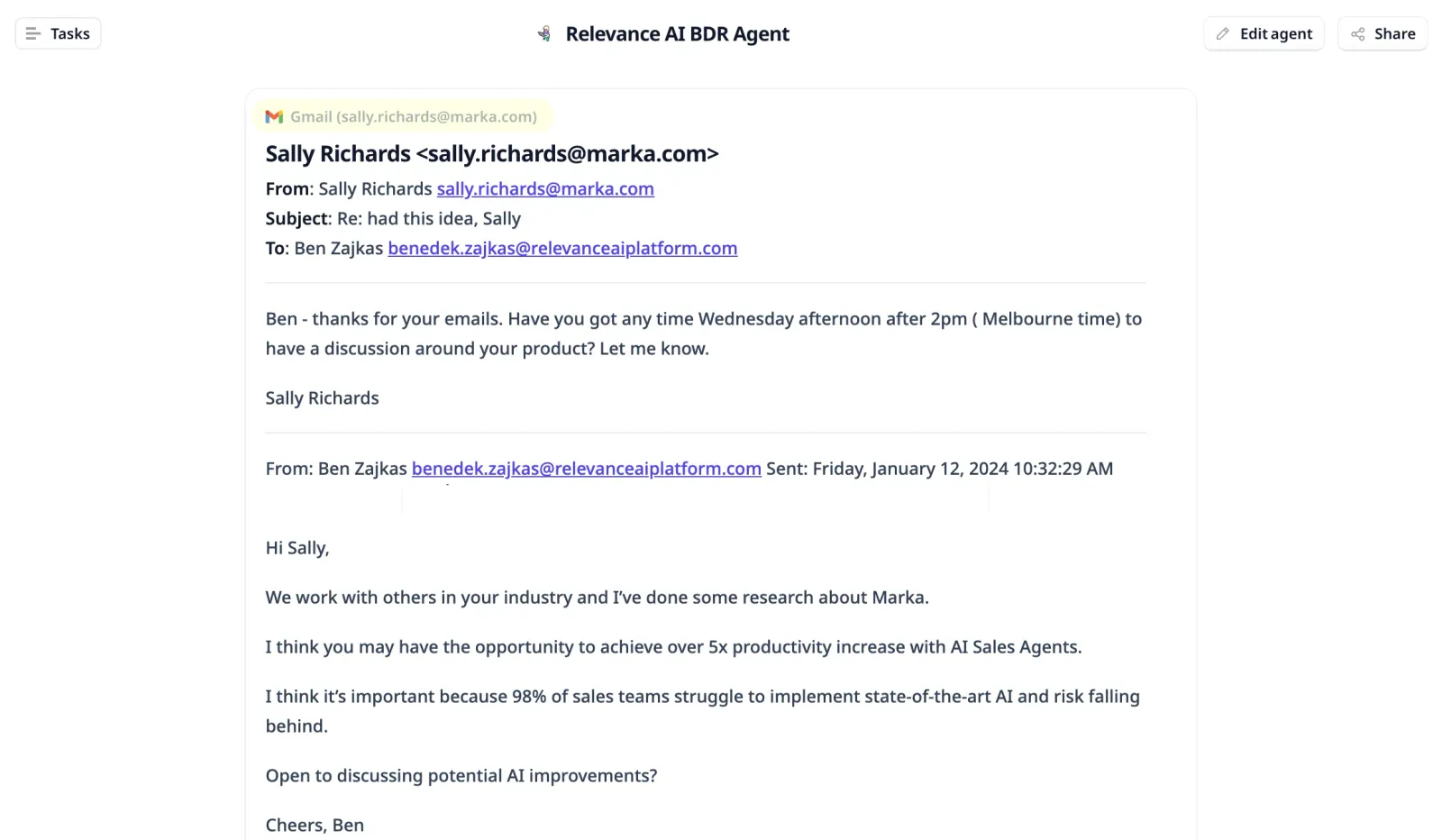1442x840 pixels.
Task: Click the pencil icon beside Edit agent
Action: [x=1223, y=33]
